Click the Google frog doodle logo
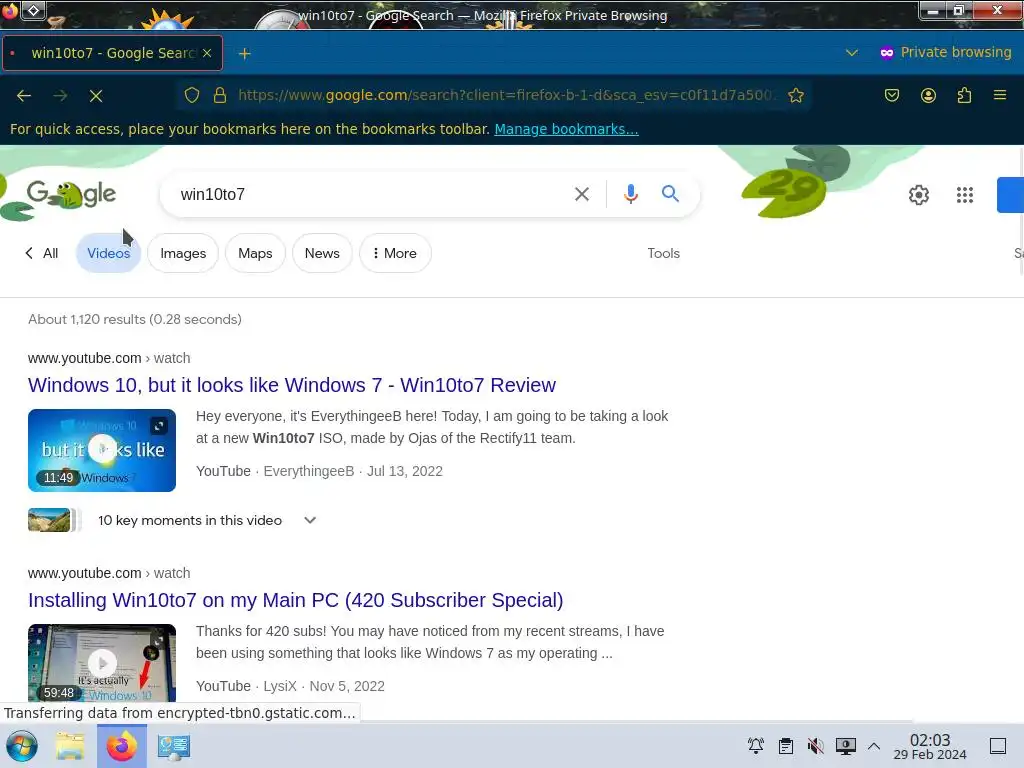This screenshot has width=1024, height=768. 71,195
